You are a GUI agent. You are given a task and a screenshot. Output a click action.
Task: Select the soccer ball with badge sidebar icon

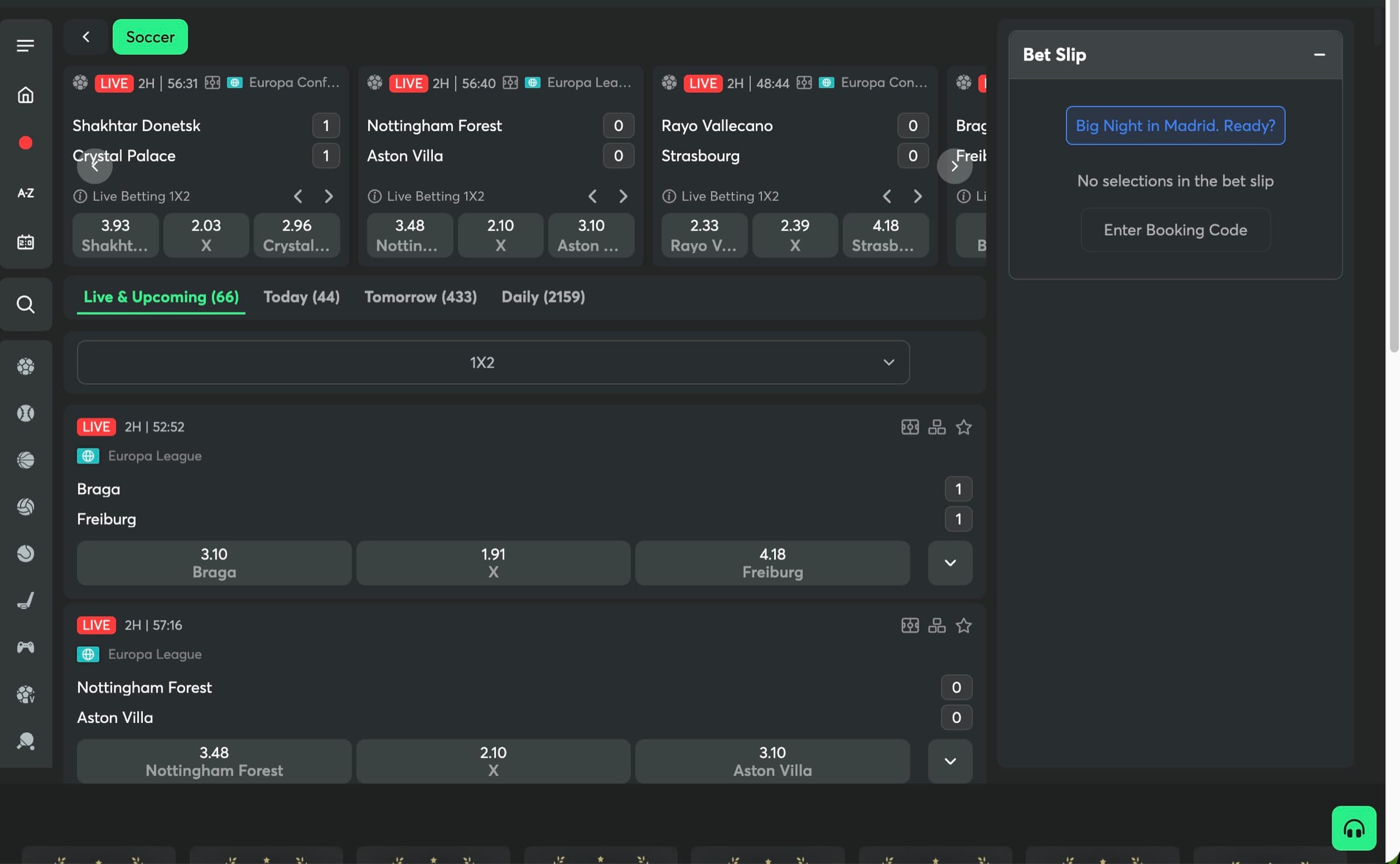click(25, 694)
